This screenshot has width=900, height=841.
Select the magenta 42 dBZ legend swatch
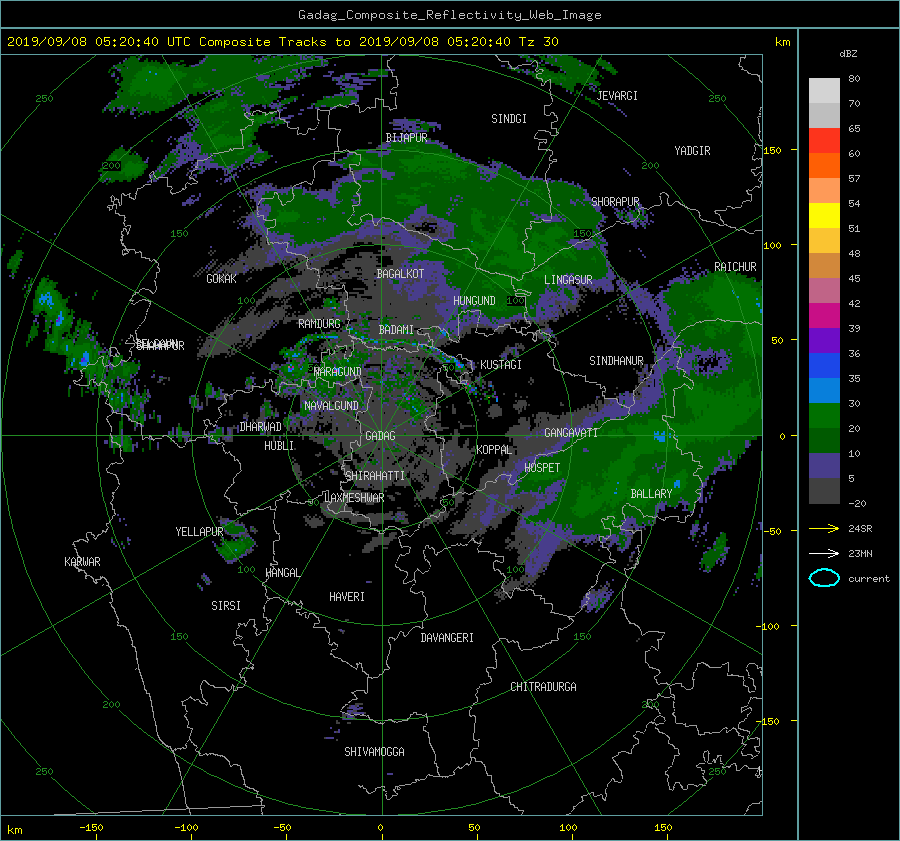point(824,315)
